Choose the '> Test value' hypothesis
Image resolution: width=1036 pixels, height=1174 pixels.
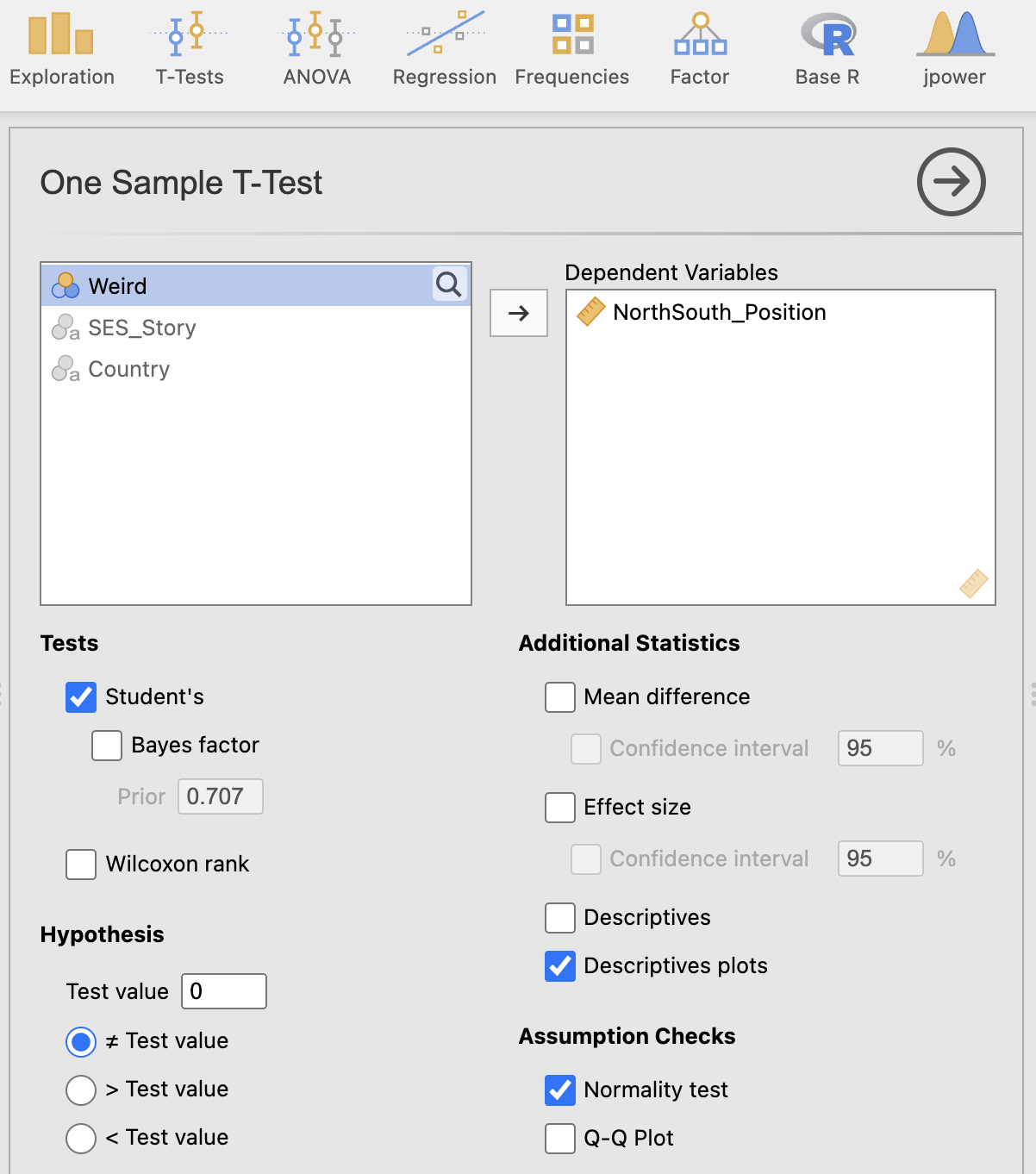point(81,1090)
